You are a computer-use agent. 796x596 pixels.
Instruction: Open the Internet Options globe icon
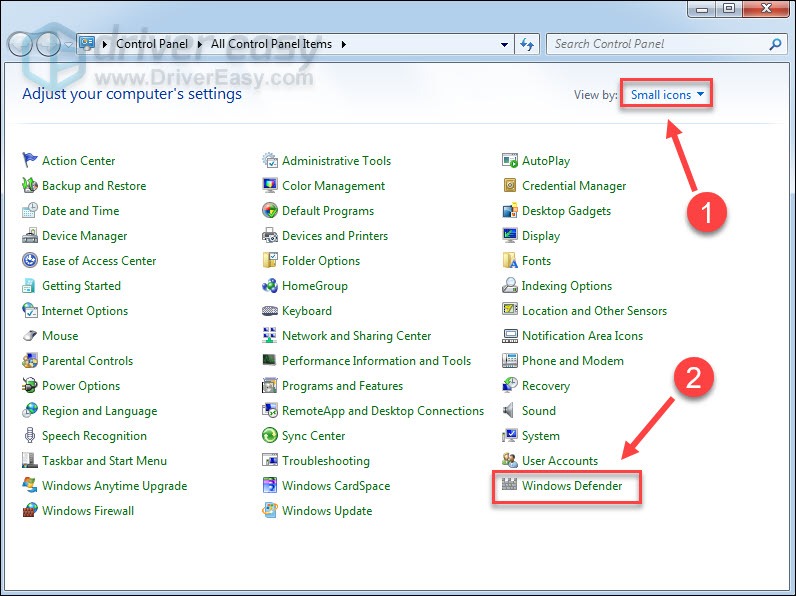(30, 310)
